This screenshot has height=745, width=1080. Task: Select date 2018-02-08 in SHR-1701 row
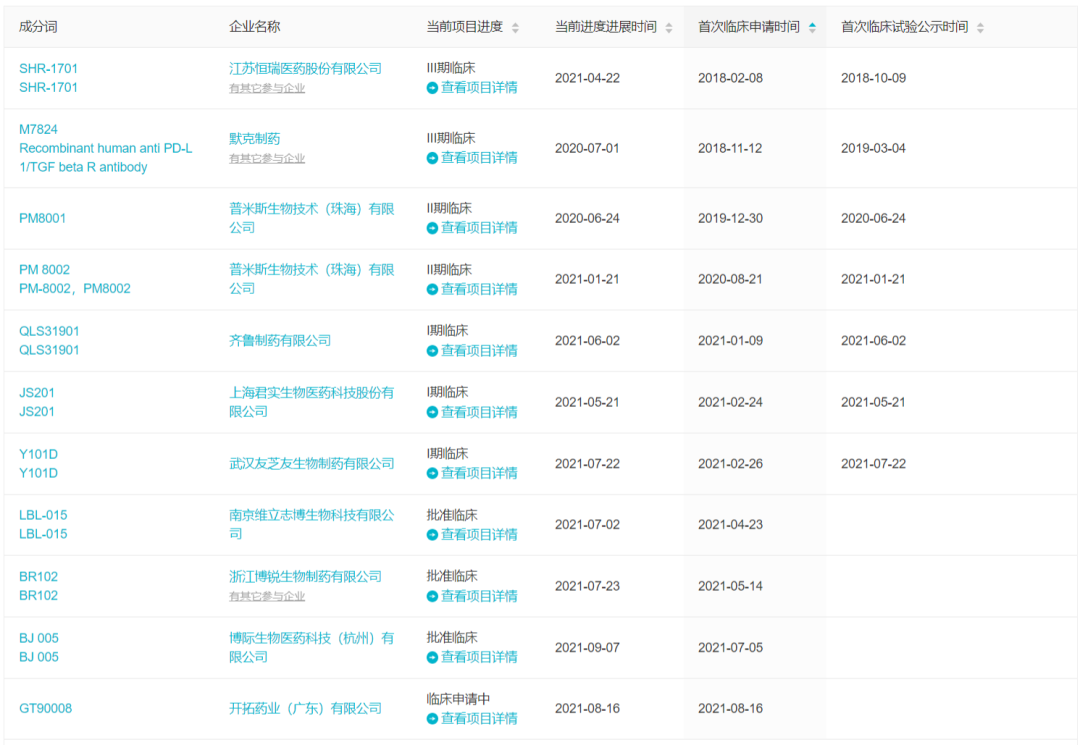[730, 78]
